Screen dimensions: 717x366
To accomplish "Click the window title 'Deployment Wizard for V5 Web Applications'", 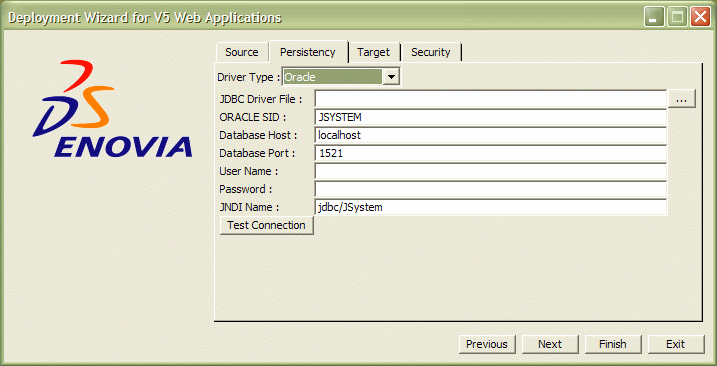I will (144, 18).
